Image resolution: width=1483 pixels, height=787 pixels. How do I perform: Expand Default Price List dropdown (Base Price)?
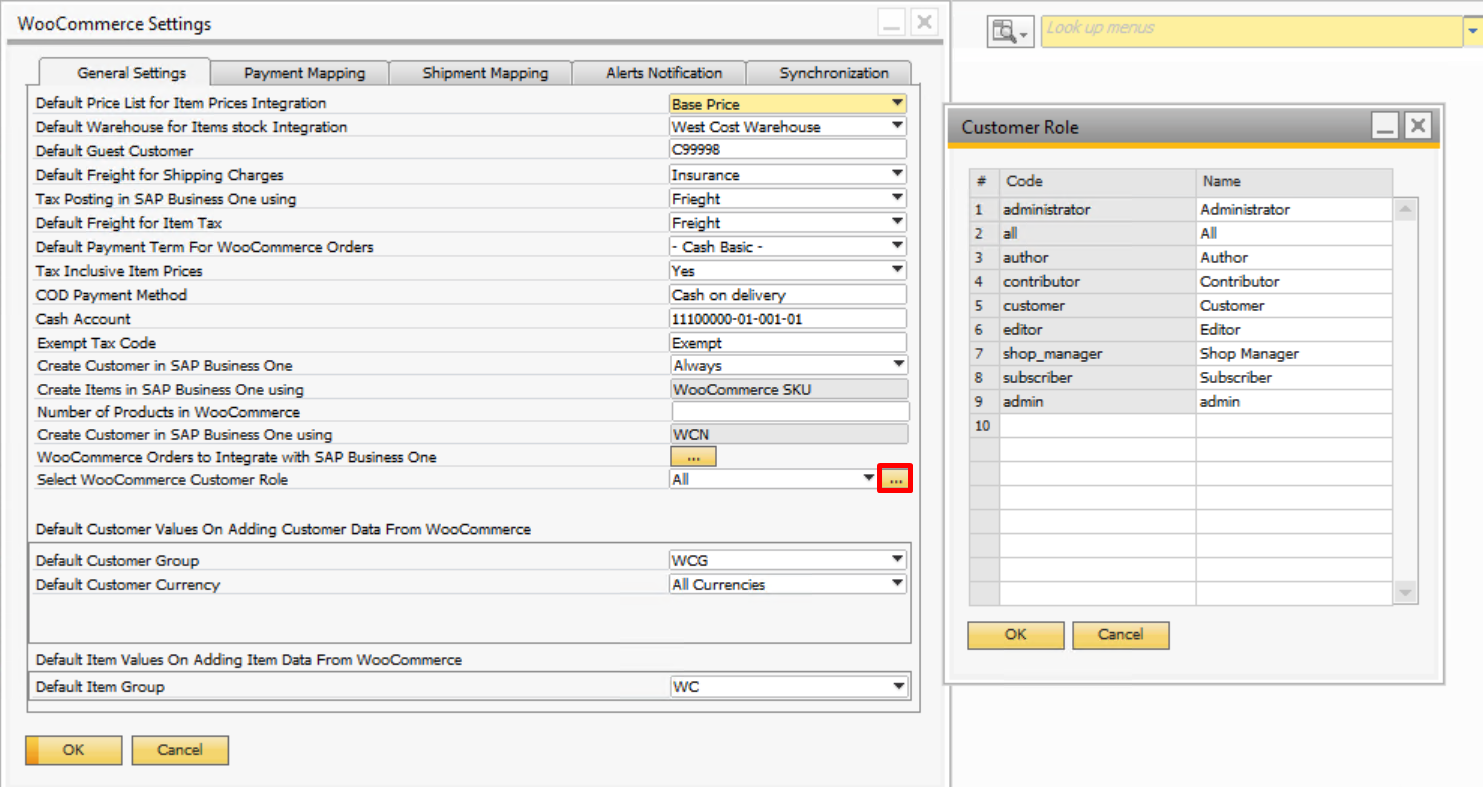pyautogui.click(x=897, y=103)
